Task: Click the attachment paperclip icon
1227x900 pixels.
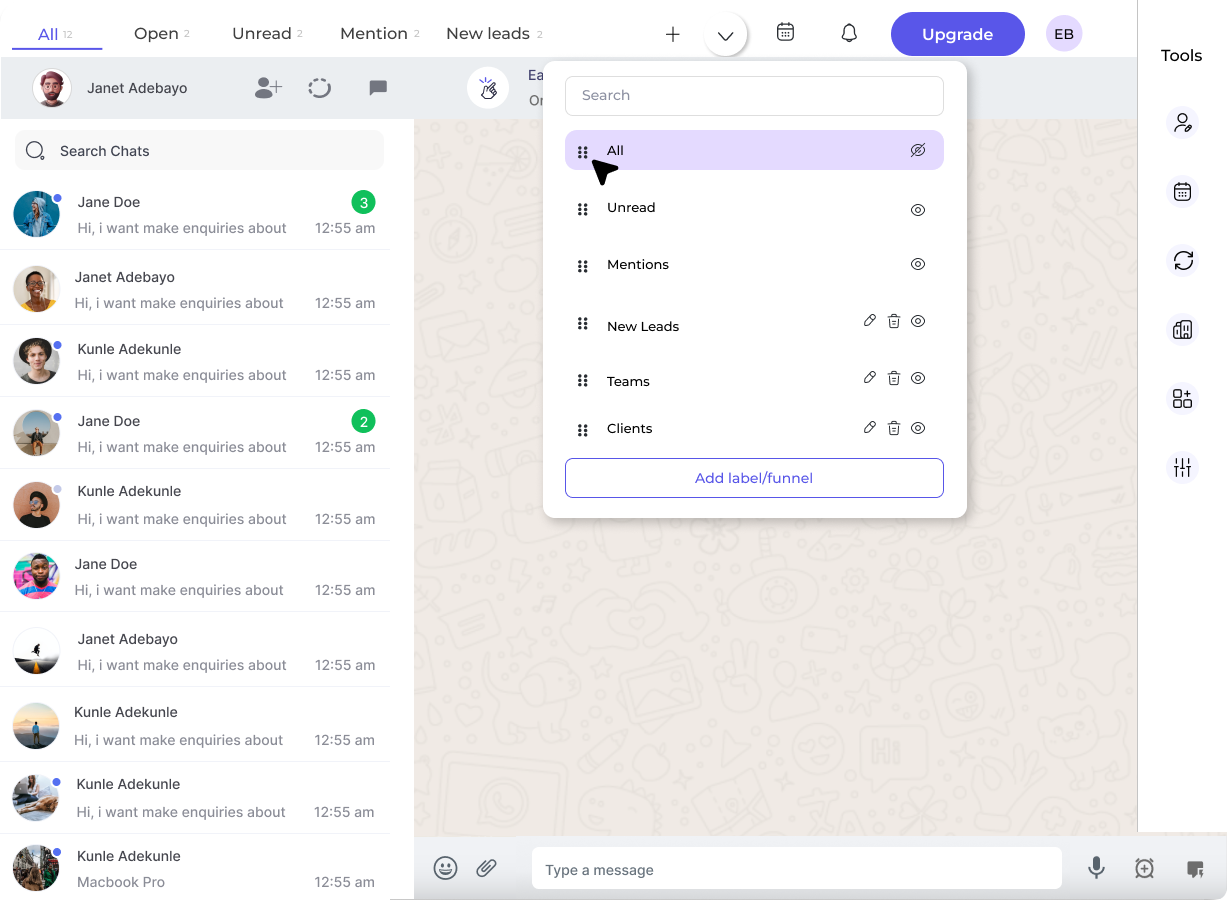Action: coord(487,868)
